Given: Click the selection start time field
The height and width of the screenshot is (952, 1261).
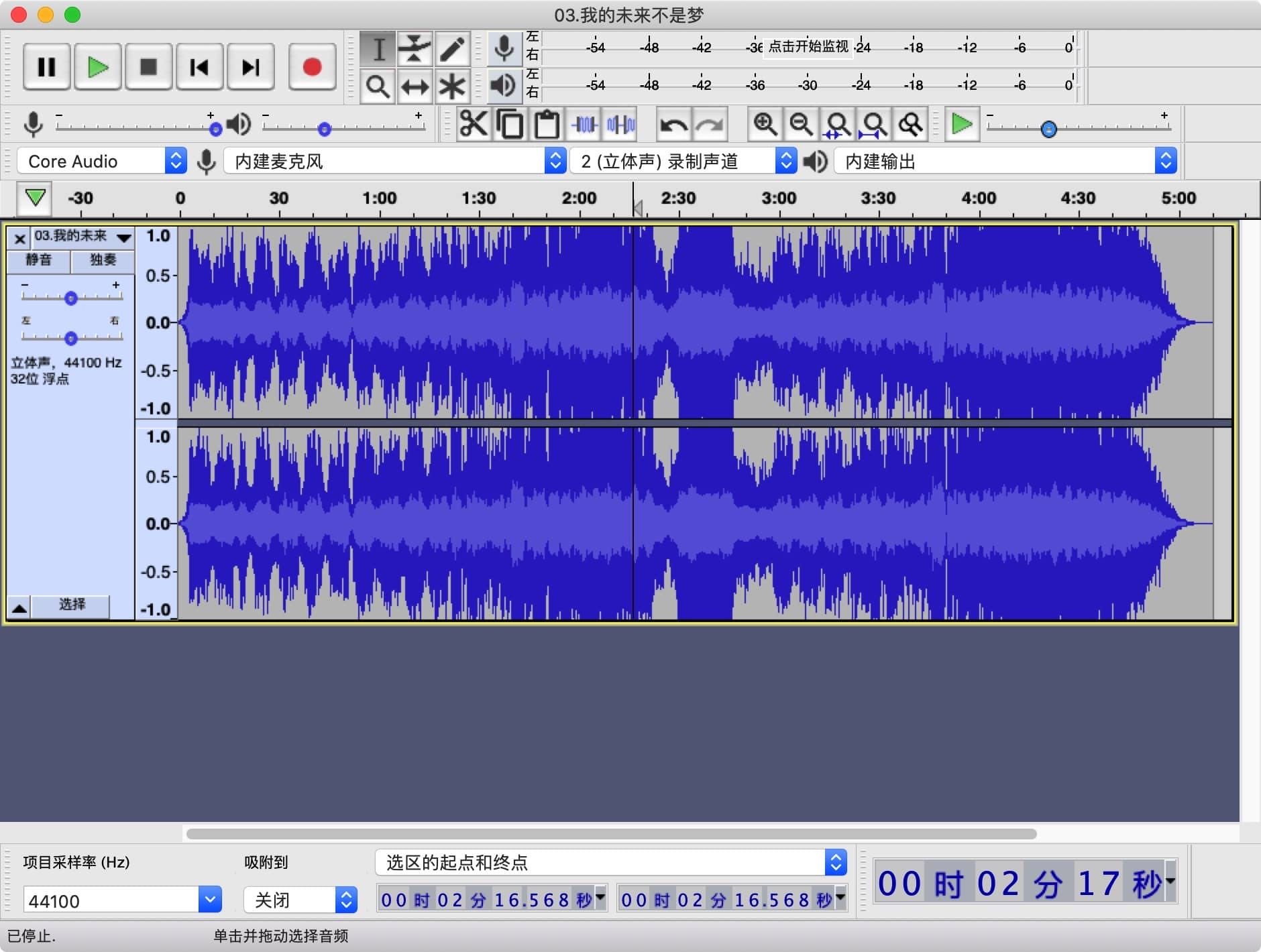Looking at the screenshot, I should pyautogui.click(x=486, y=899).
